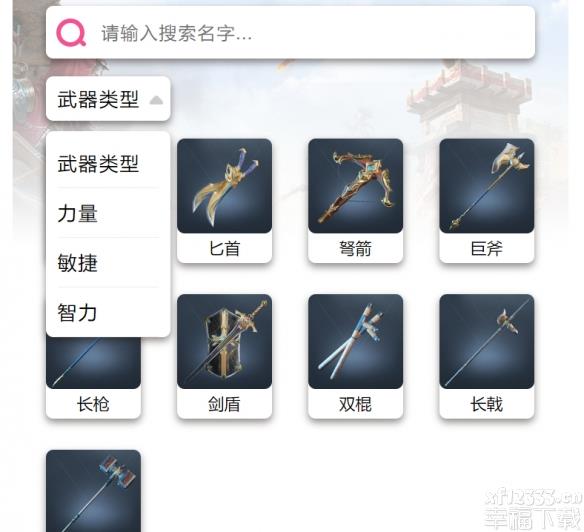Click the 弩箭 name label
Image resolution: width=584 pixels, height=532 pixels.
(356, 248)
